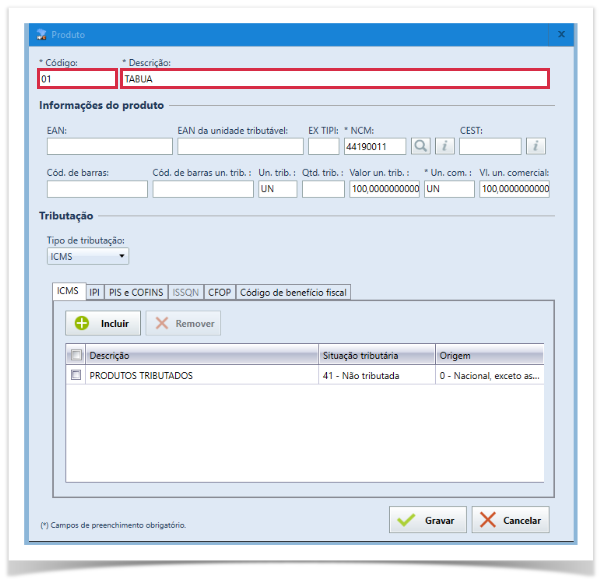Viewport: 602px width, 579px height.
Task: Click the Origem column header
Action: tap(490, 355)
